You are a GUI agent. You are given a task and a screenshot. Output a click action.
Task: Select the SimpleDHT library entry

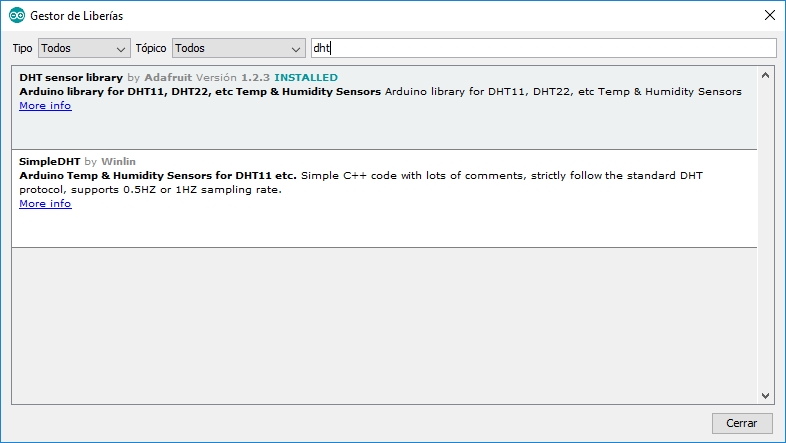click(384, 198)
